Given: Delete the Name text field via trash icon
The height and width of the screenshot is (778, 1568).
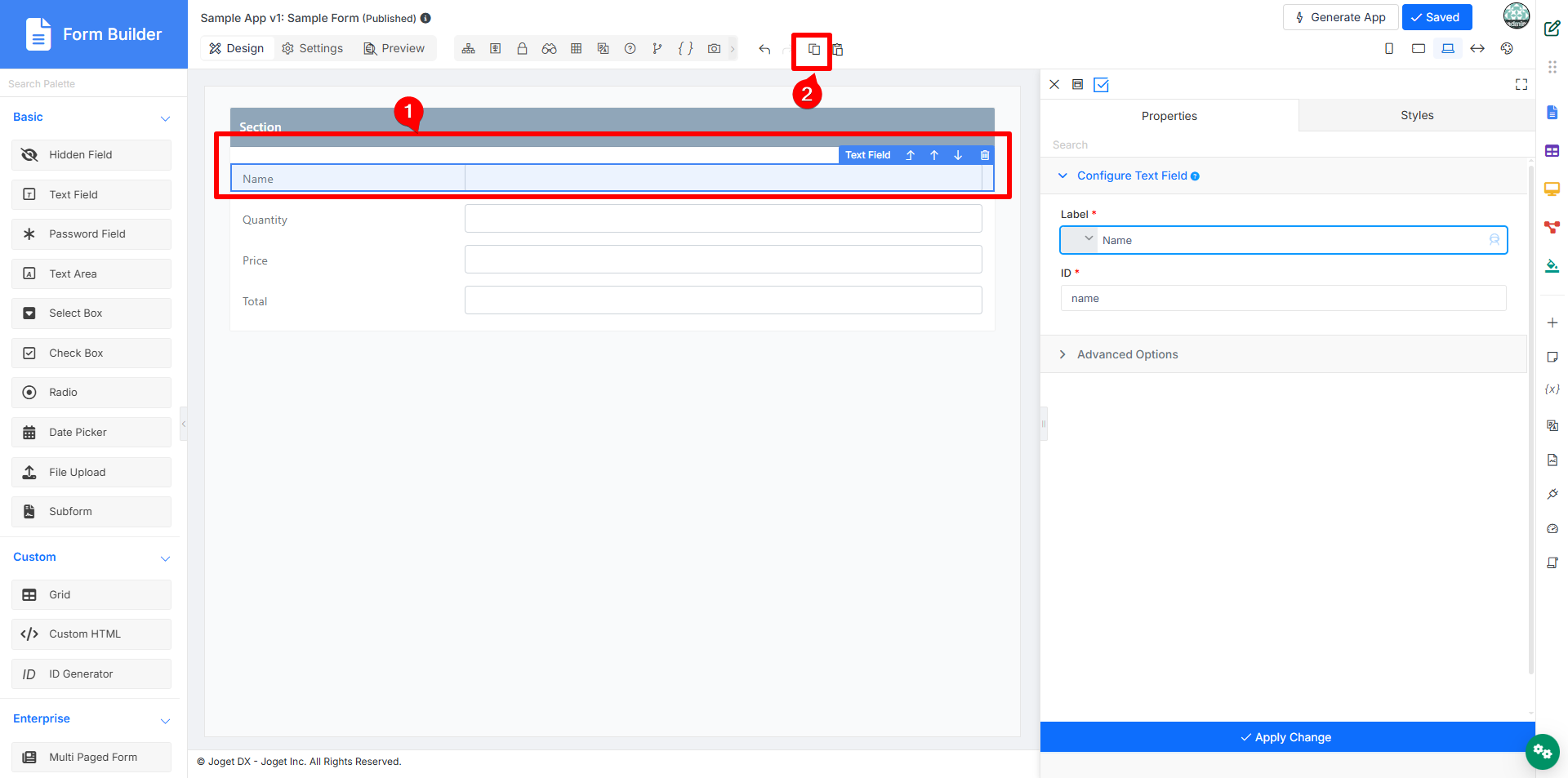Looking at the screenshot, I should [985, 155].
